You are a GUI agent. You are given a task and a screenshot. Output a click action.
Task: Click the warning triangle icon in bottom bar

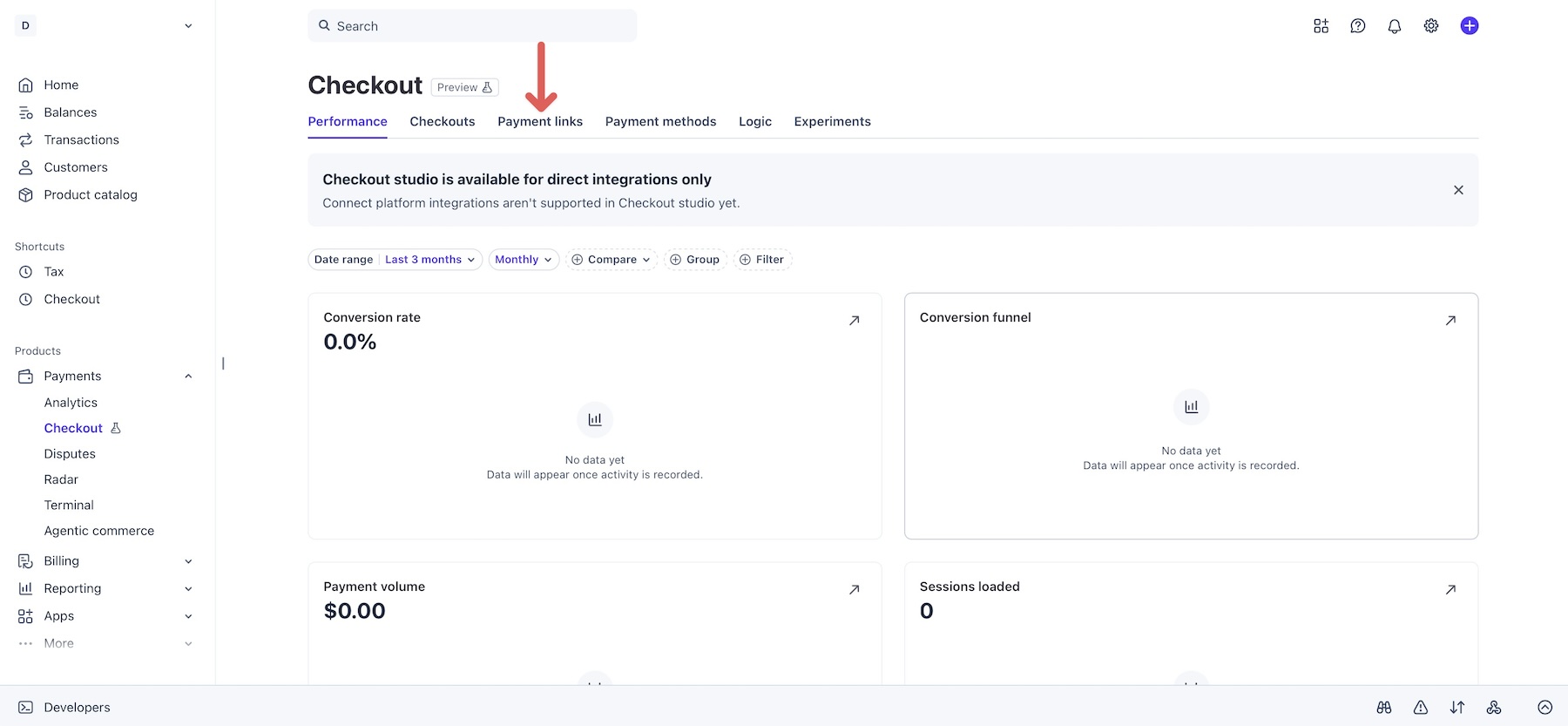[1421, 708]
